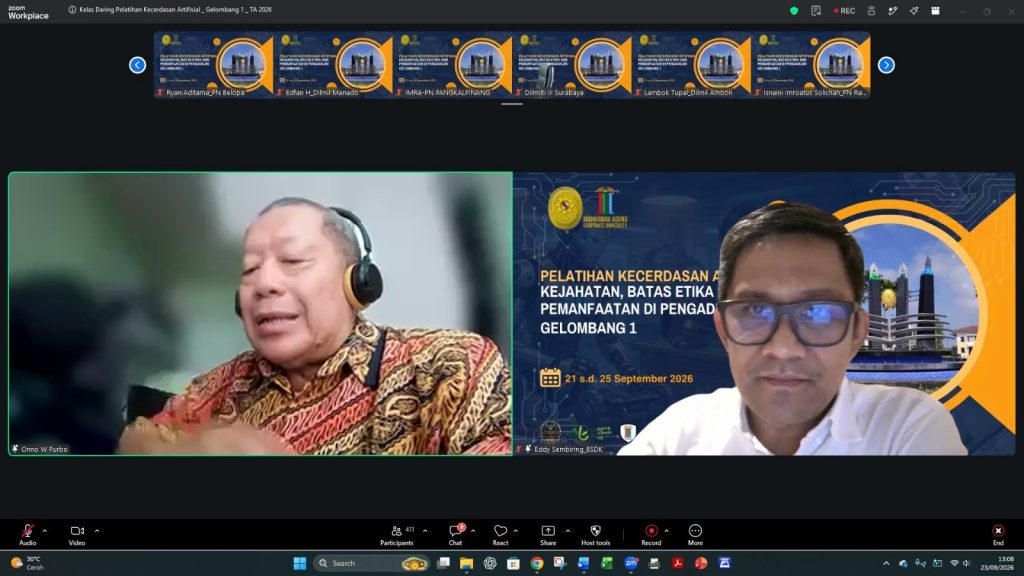Expand the share options caret
The image size is (1024, 576).
coord(568,530)
